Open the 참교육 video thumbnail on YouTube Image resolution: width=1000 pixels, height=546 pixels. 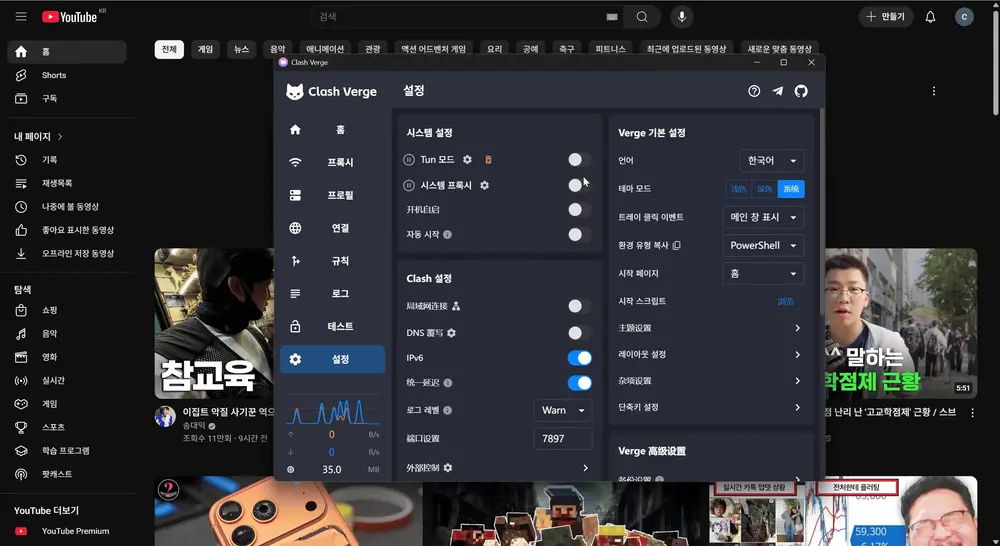click(x=214, y=323)
